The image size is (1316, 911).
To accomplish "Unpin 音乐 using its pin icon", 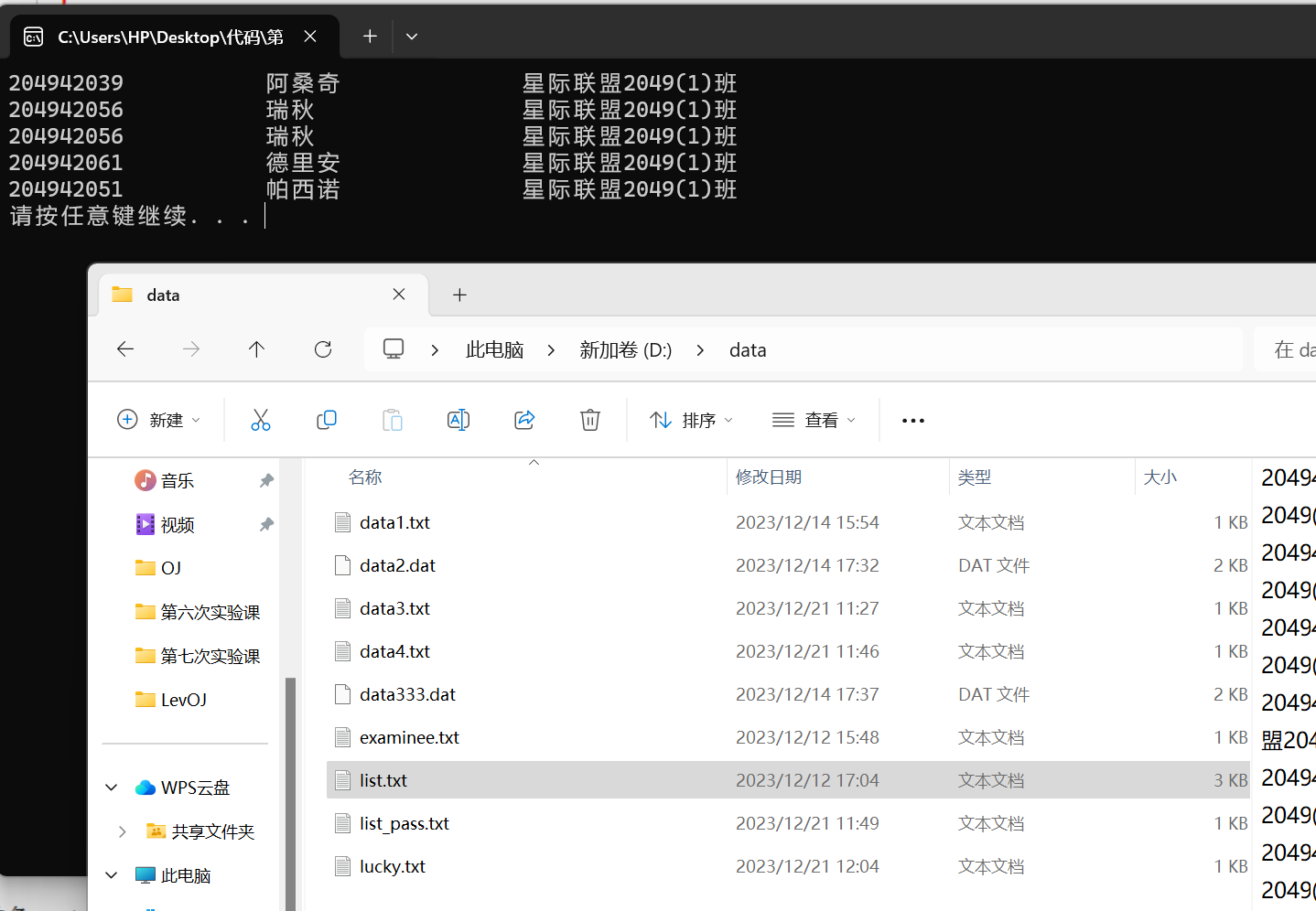I will tap(266, 480).
